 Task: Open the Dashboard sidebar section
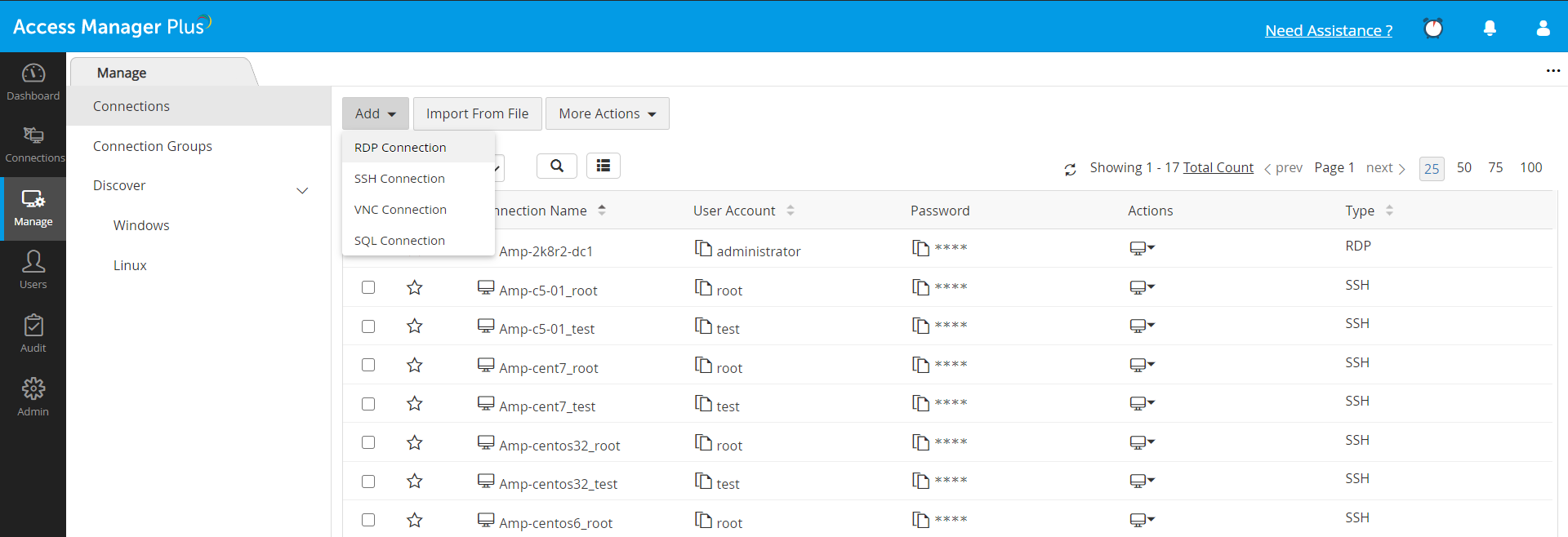click(x=33, y=82)
